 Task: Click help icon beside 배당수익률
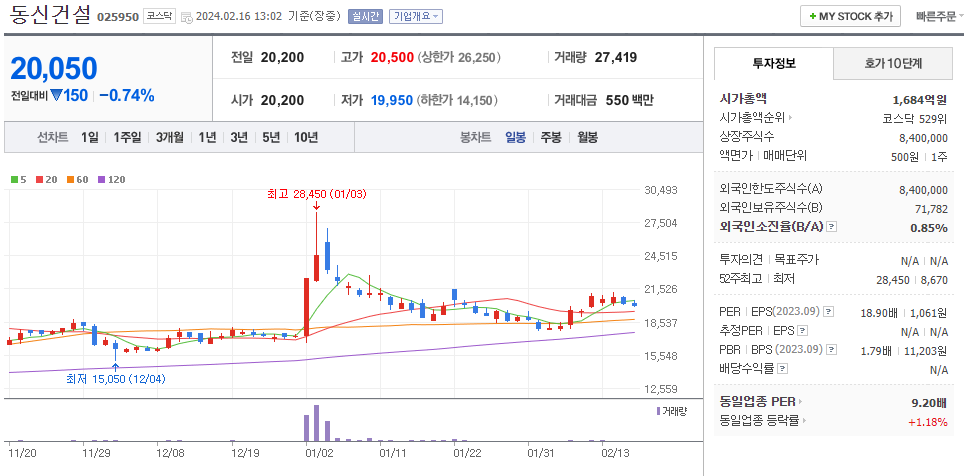pyautogui.click(x=782, y=369)
